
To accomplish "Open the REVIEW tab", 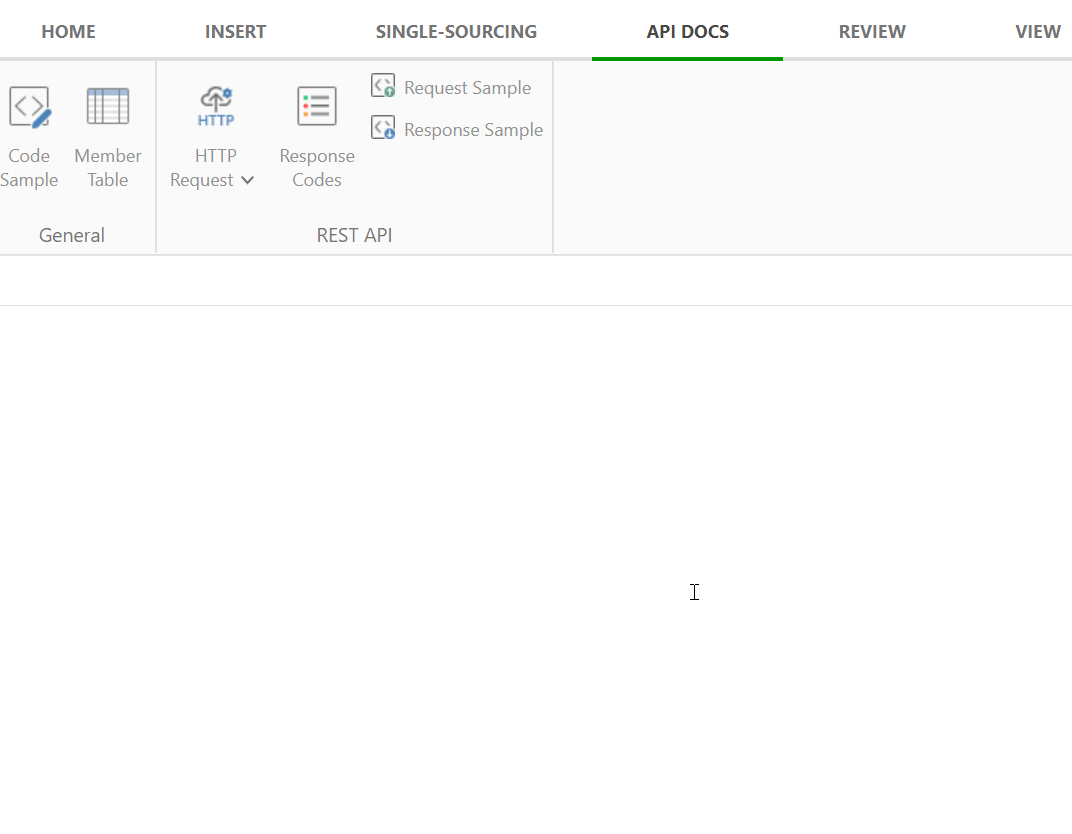I will coord(871,31).
